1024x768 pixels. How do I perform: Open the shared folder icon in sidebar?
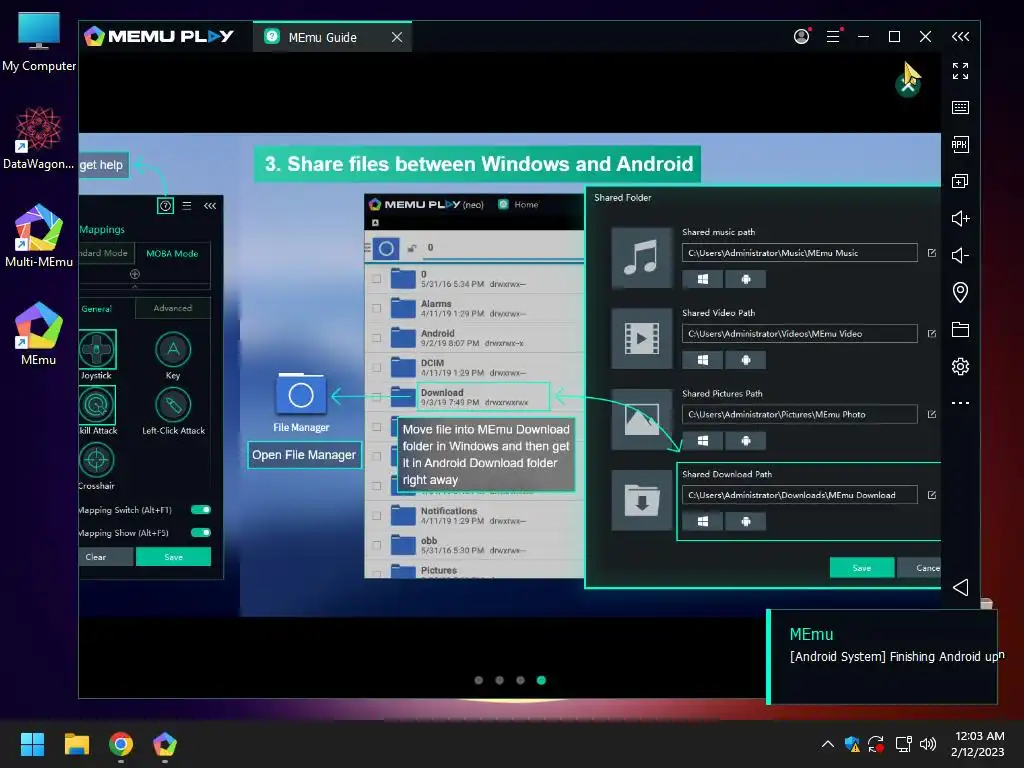tap(960, 329)
